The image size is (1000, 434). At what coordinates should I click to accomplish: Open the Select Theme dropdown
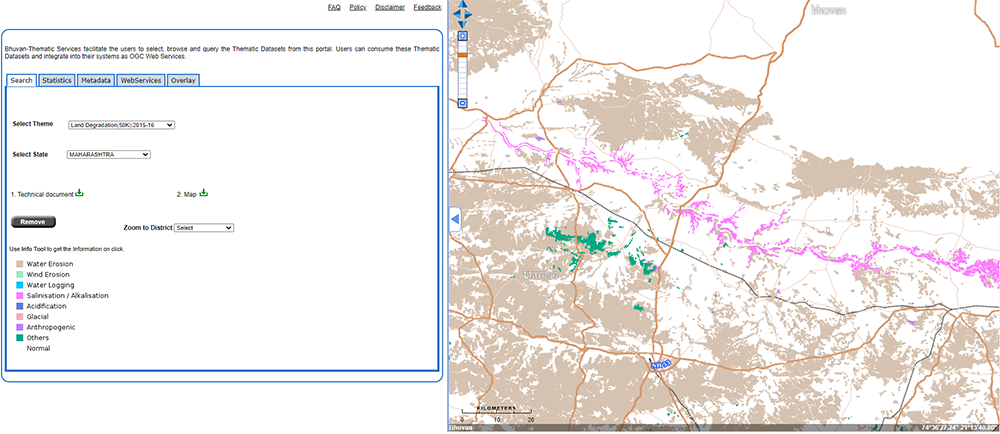click(x=121, y=125)
